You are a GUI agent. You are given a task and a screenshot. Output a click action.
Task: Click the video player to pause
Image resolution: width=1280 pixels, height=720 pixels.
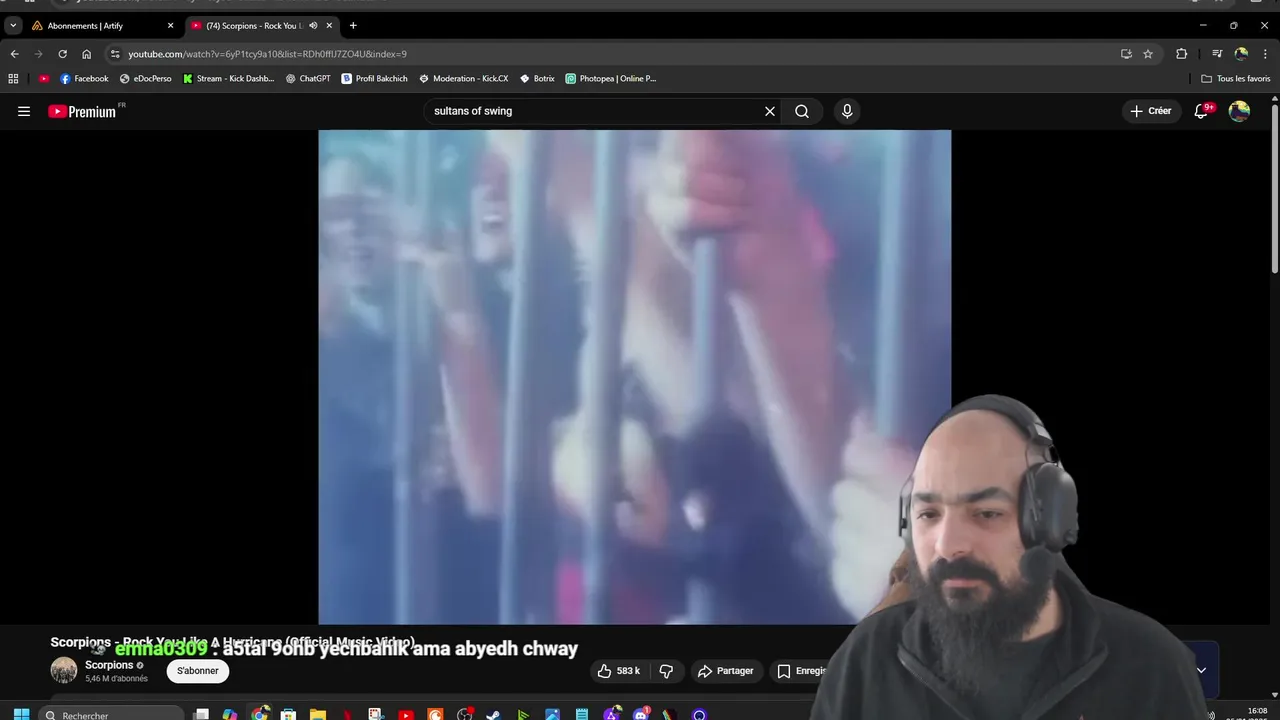(634, 377)
